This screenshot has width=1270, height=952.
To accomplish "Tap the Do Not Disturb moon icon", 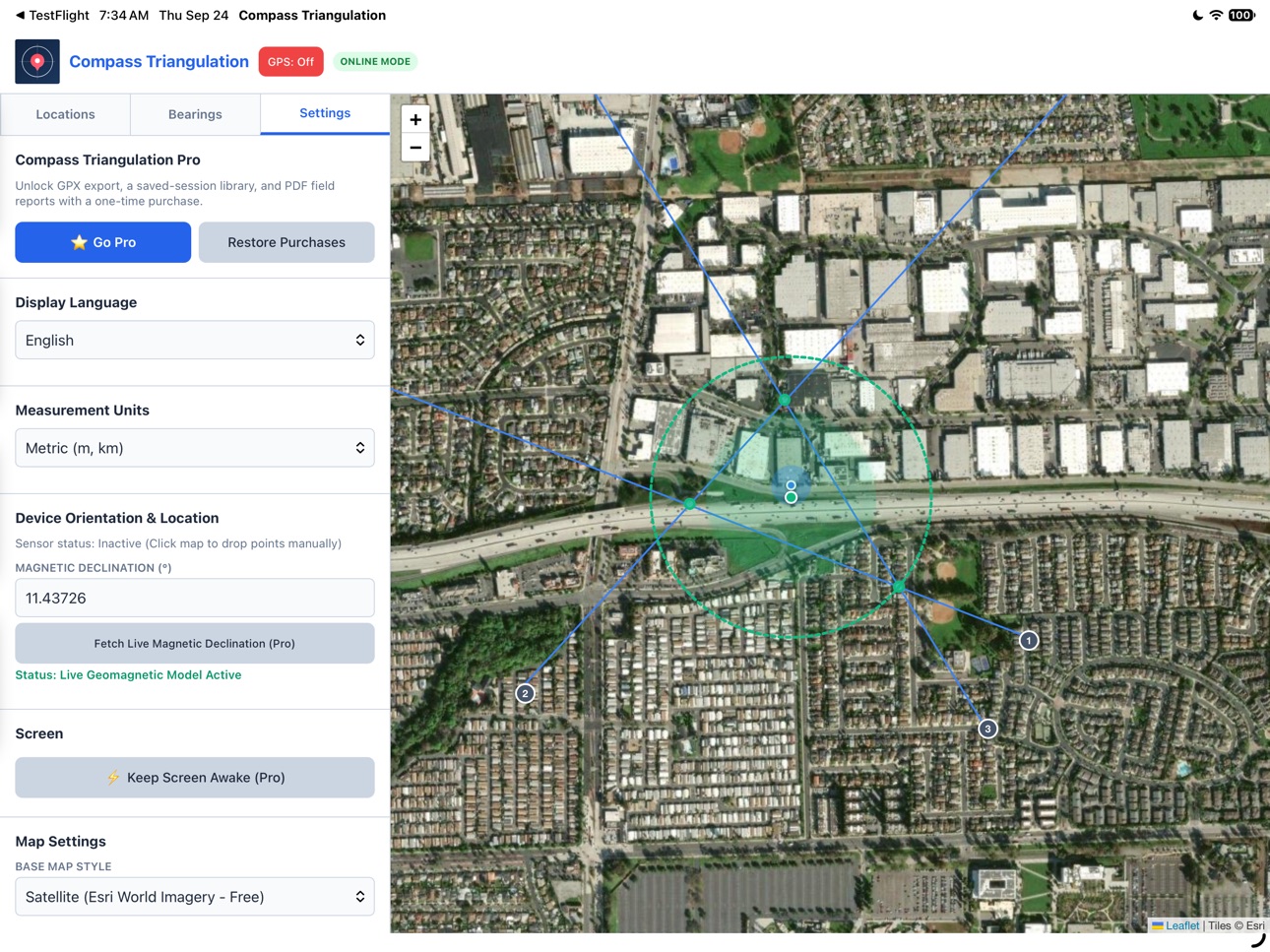I will pos(1197,15).
